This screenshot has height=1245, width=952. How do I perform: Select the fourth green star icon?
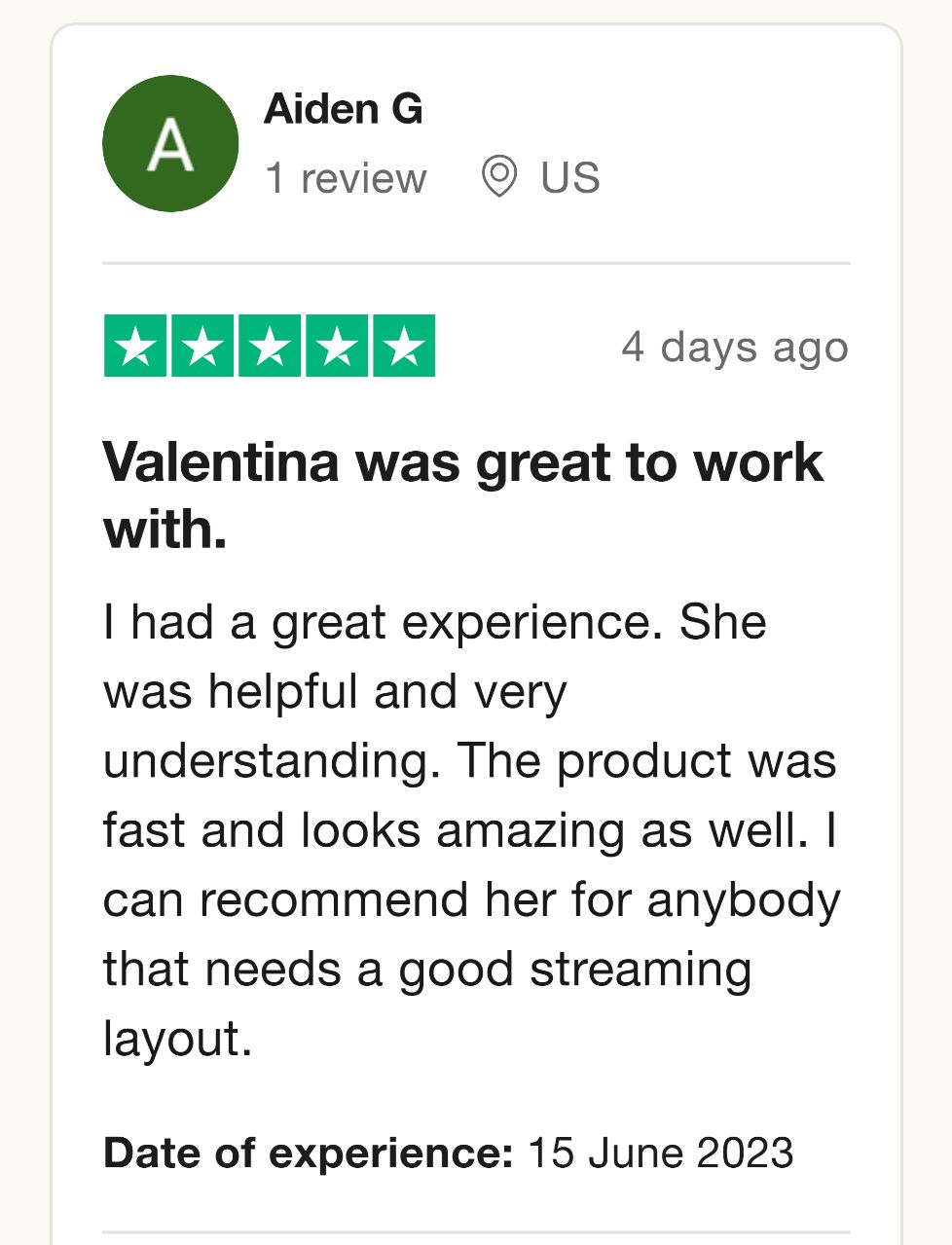point(335,346)
